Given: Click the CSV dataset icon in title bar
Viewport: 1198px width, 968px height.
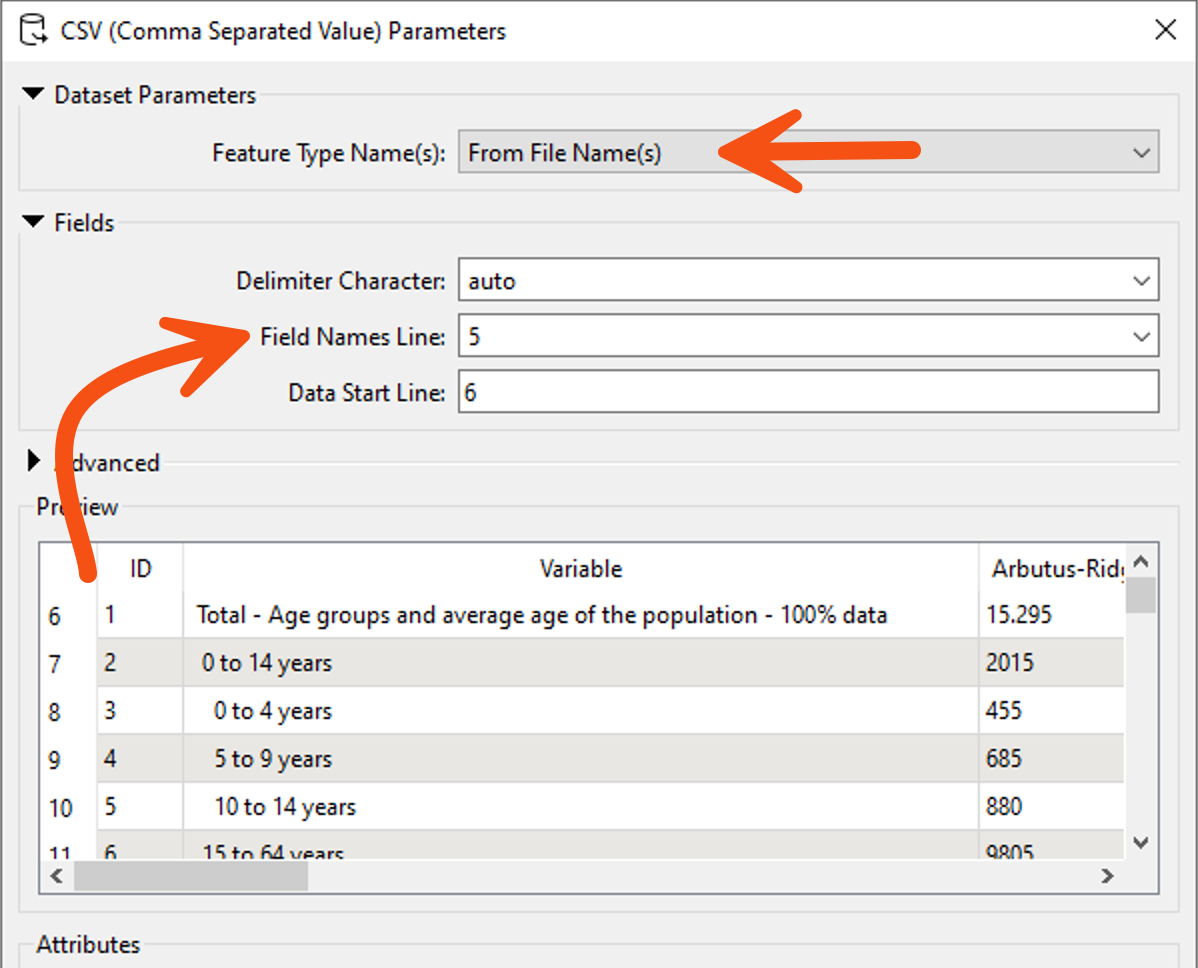Looking at the screenshot, I should tap(33, 31).
